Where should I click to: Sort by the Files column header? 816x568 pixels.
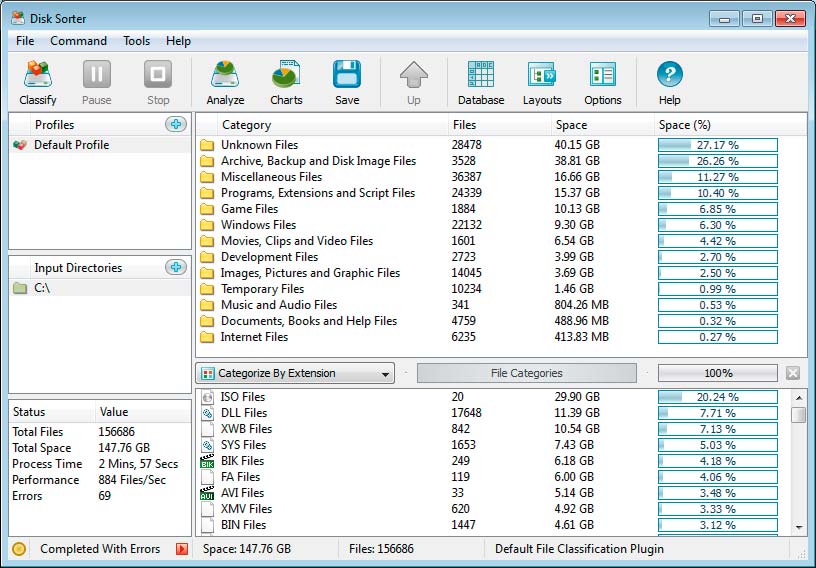pyautogui.click(x=499, y=124)
